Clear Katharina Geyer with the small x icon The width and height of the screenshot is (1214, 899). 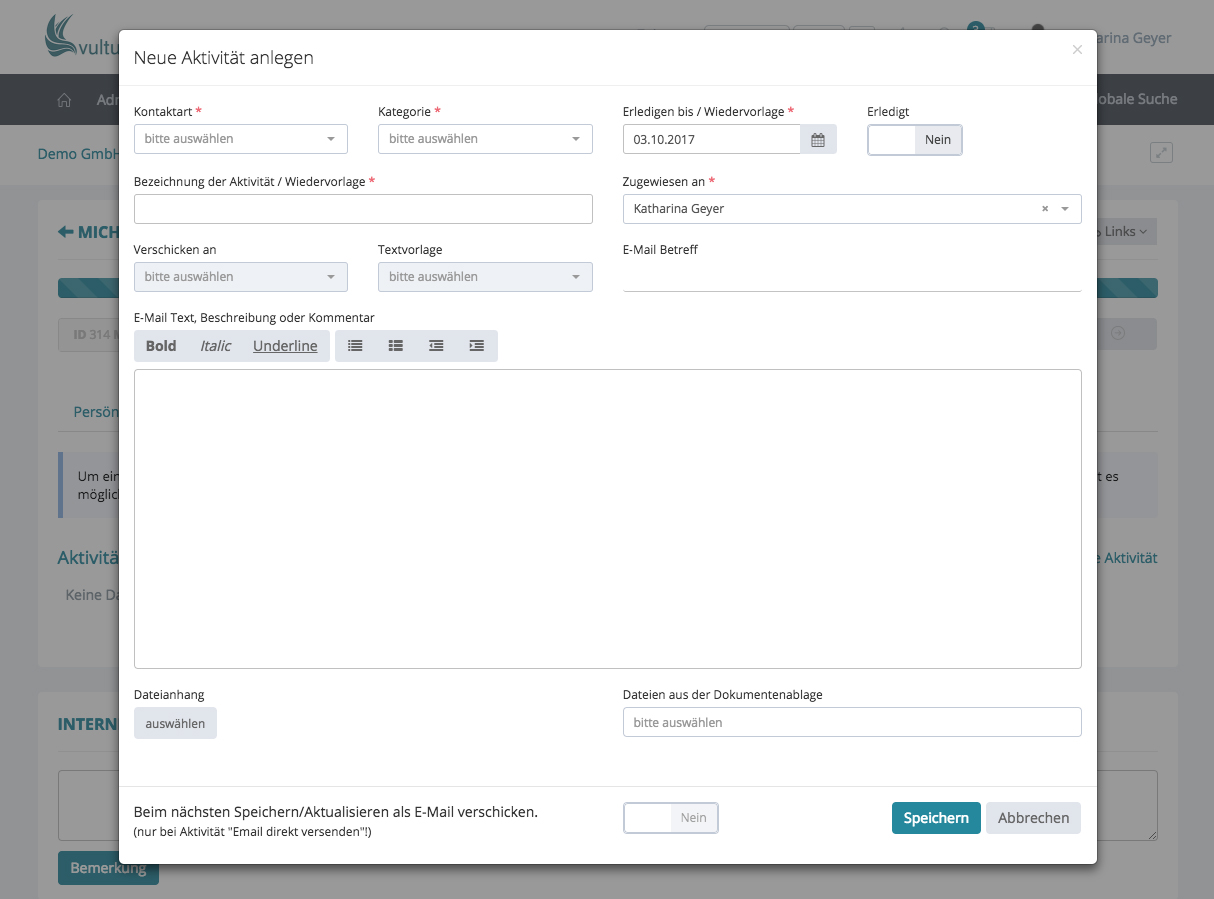coord(1045,209)
